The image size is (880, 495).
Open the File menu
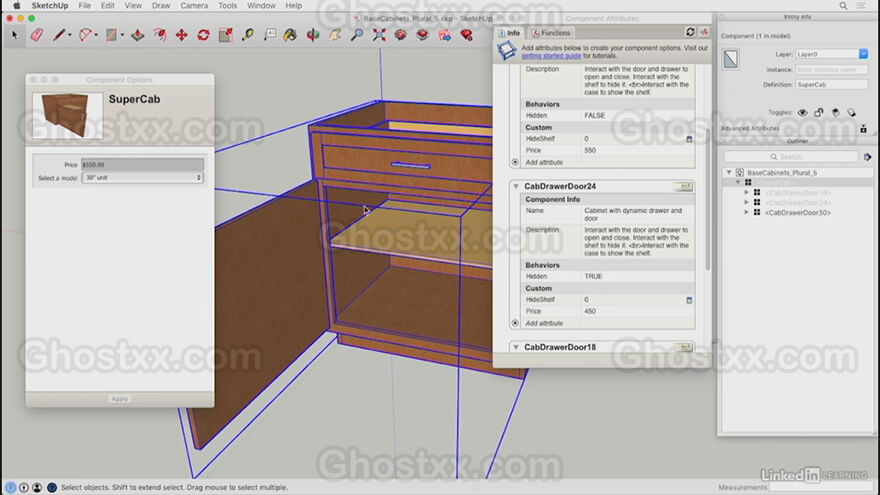click(x=85, y=6)
